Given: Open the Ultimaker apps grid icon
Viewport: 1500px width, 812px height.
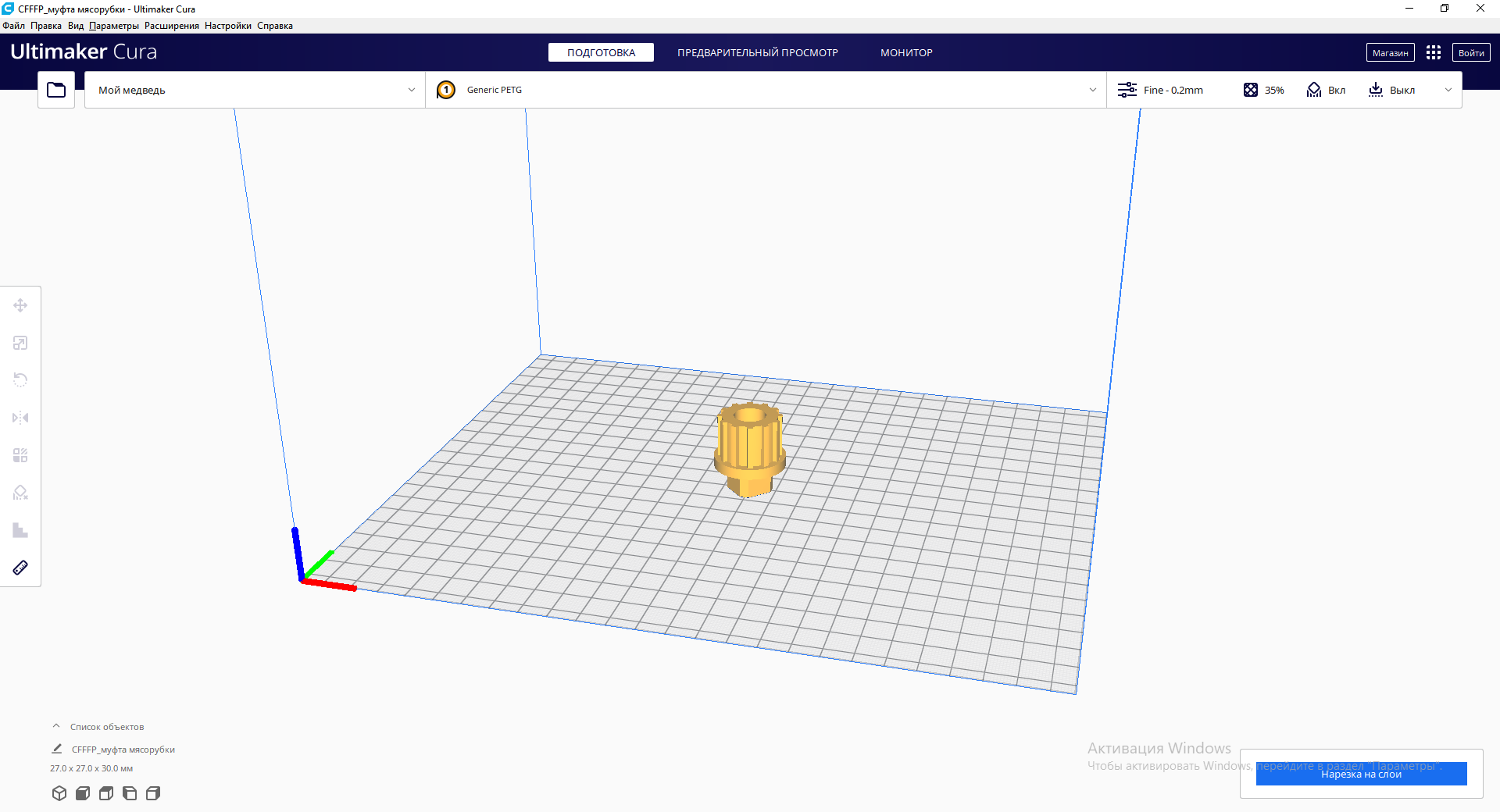Looking at the screenshot, I should (1433, 52).
